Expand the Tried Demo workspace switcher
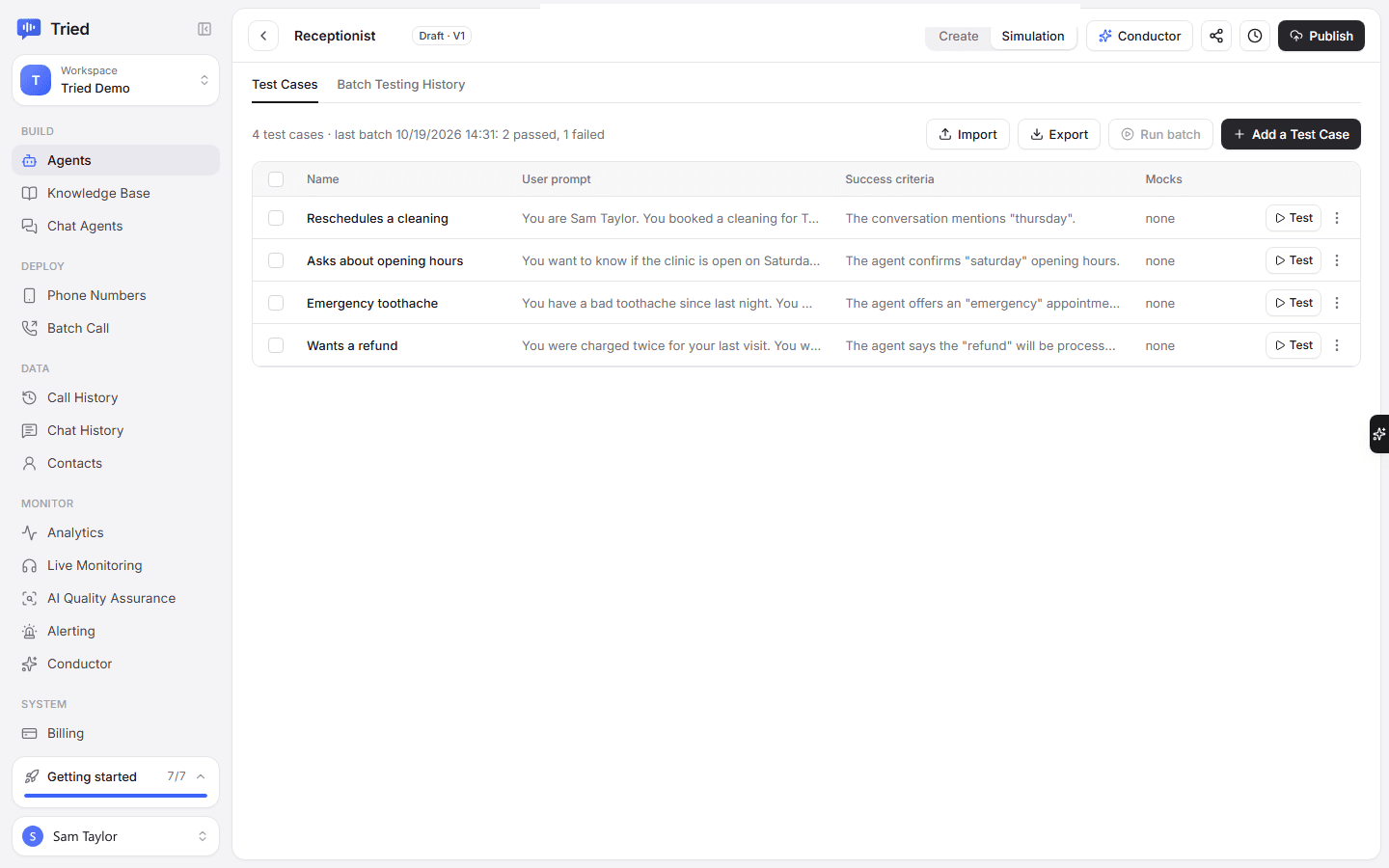1389x868 pixels. point(116,80)
